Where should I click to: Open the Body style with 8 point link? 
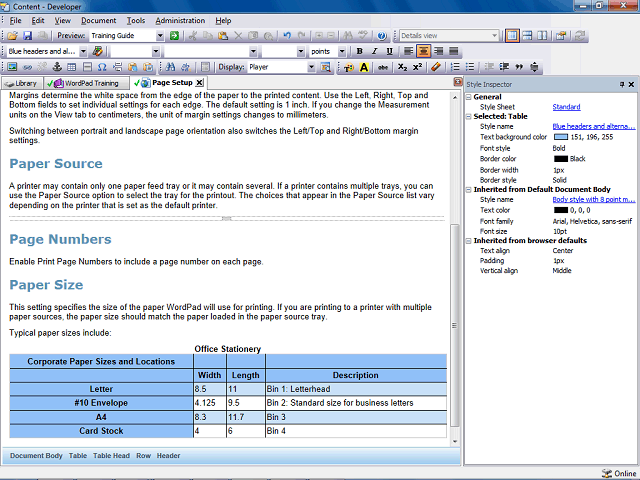(x=594, y=200)
